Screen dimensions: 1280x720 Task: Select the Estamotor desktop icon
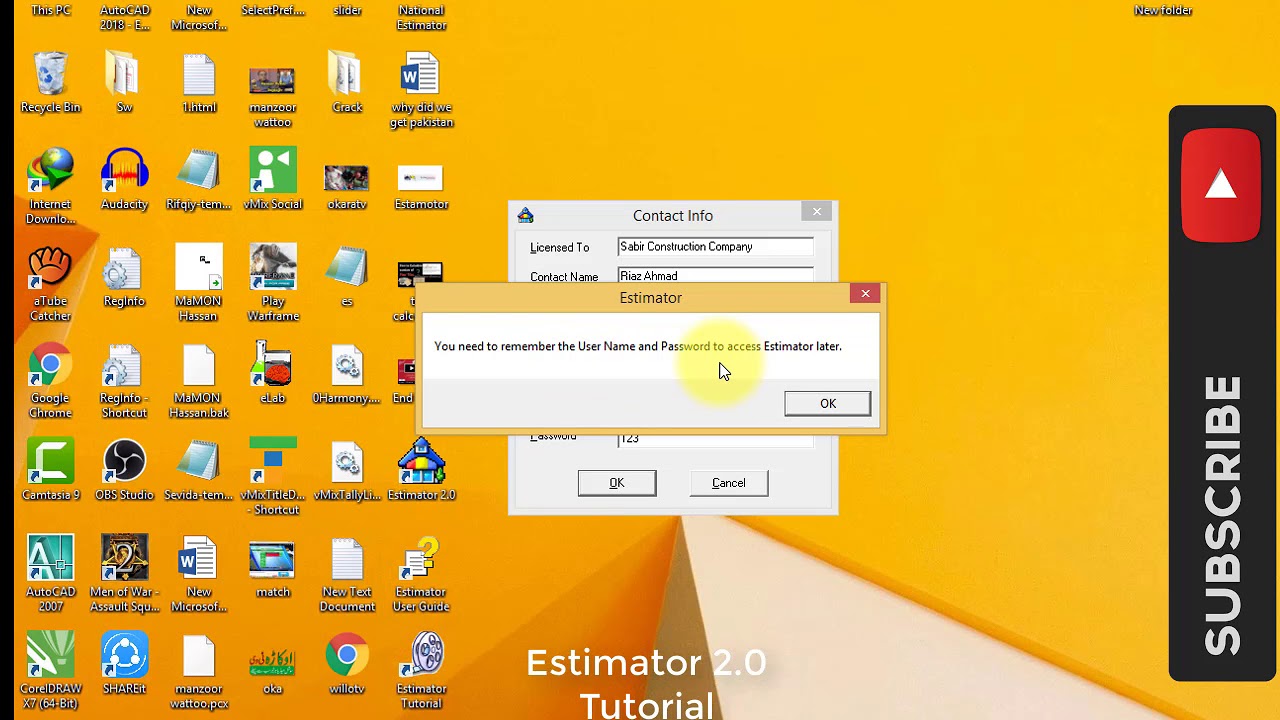[421, 178]
